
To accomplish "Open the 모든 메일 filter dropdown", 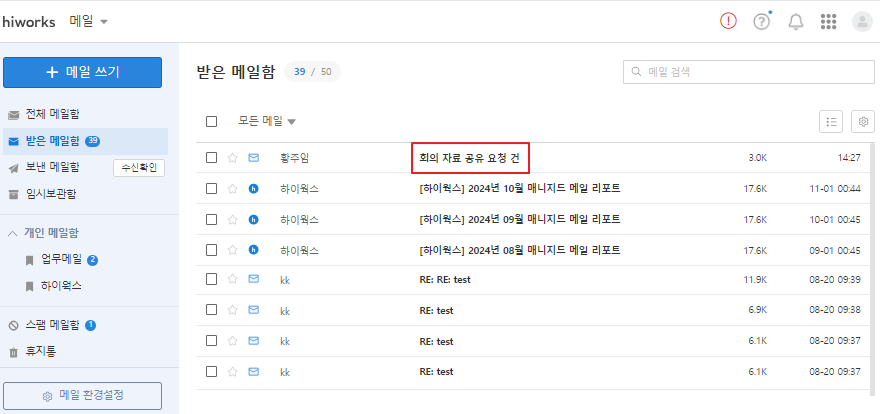I will click(267, 122).
